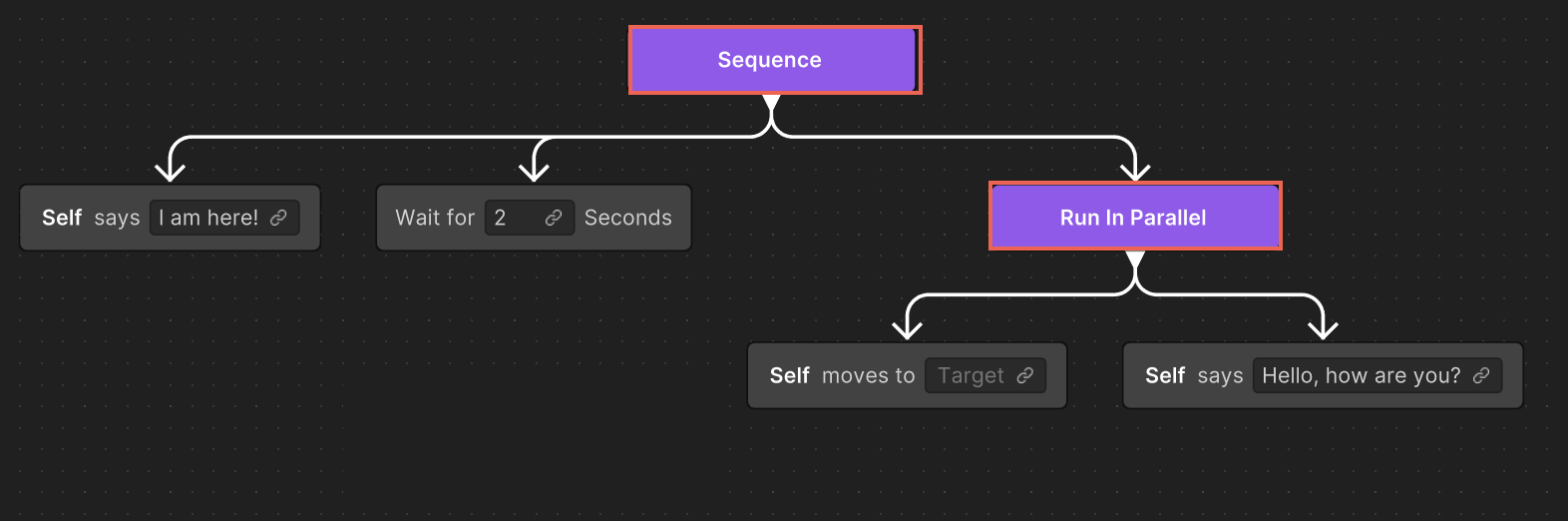This screenshot has height=521, width=1568.
Task: Click the output connector triangle below Sequence
Action: pyautogui.click(x=771, y=103)
